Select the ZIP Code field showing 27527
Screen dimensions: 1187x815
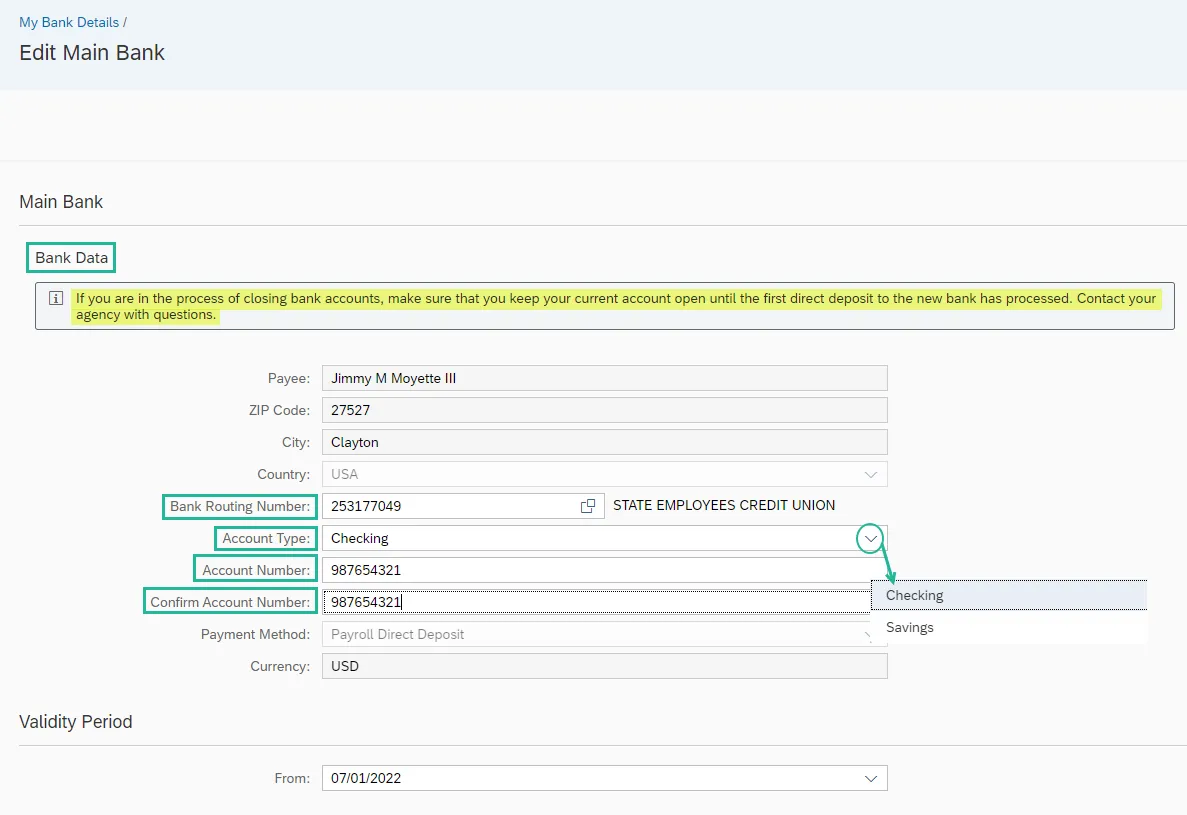[604, 410]
